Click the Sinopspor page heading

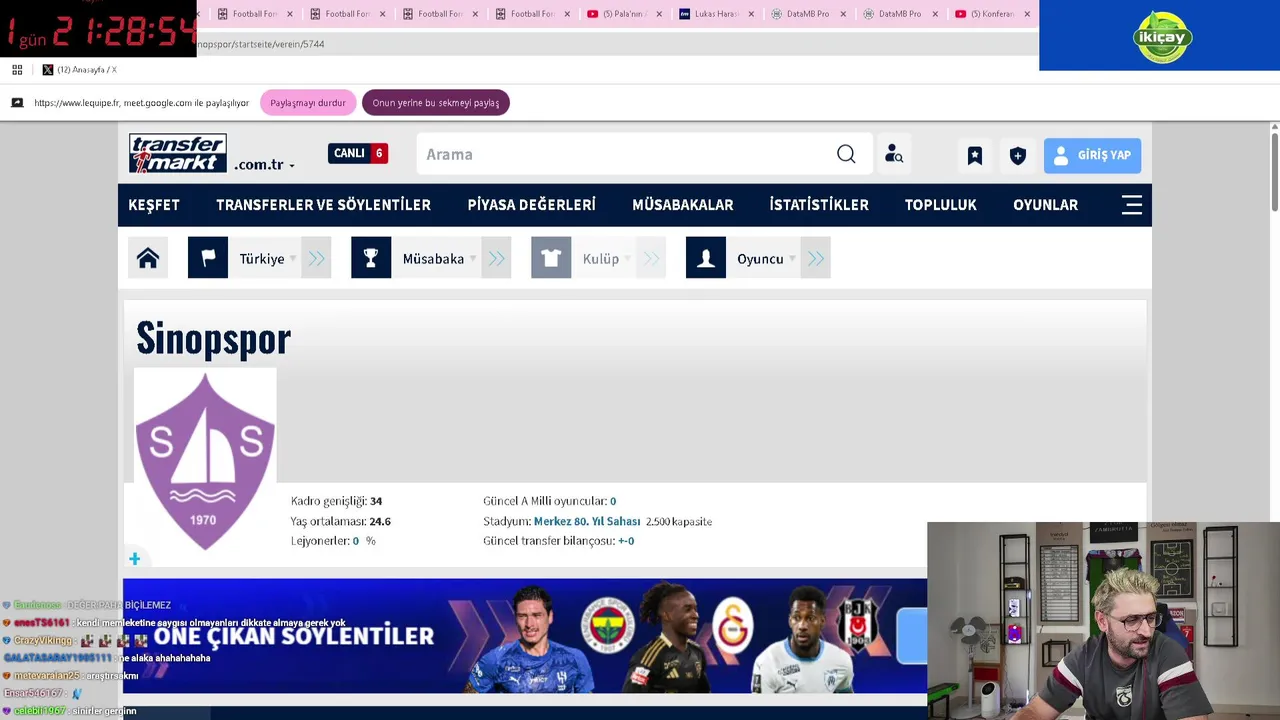[213, 340]
